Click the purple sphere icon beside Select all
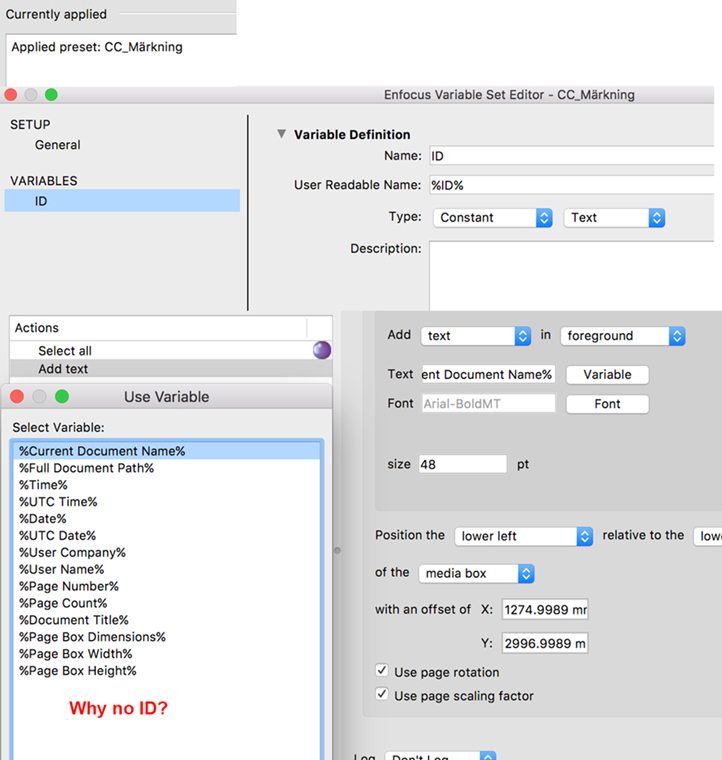This screenshot has width=722, height=760. [x=322, y=350]
